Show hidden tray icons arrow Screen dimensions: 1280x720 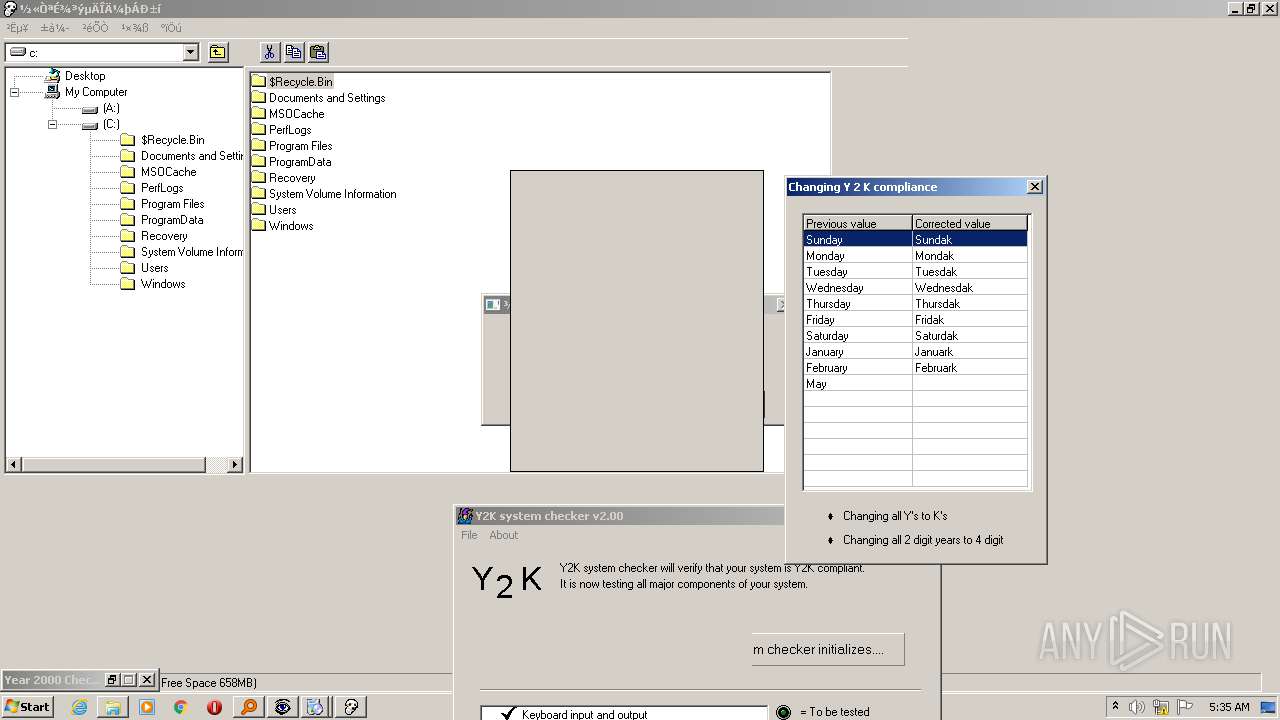click(1115, 706)
